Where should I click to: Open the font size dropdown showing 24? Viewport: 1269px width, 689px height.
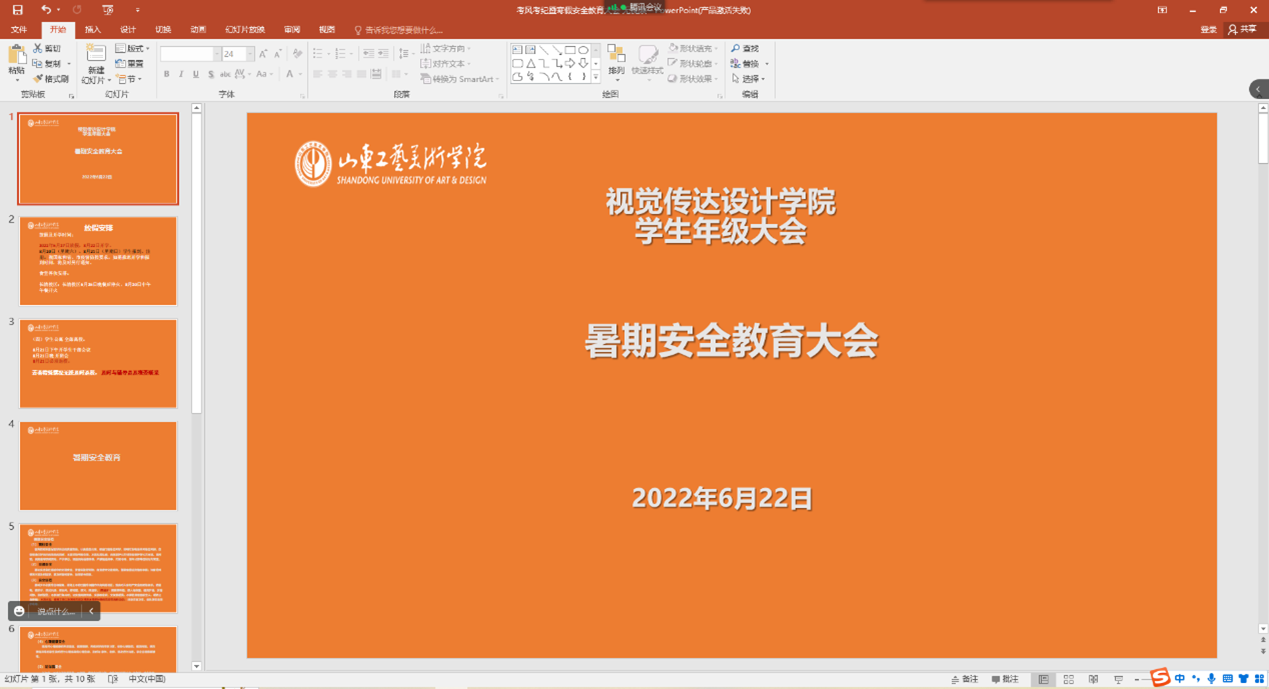point(250,54)
